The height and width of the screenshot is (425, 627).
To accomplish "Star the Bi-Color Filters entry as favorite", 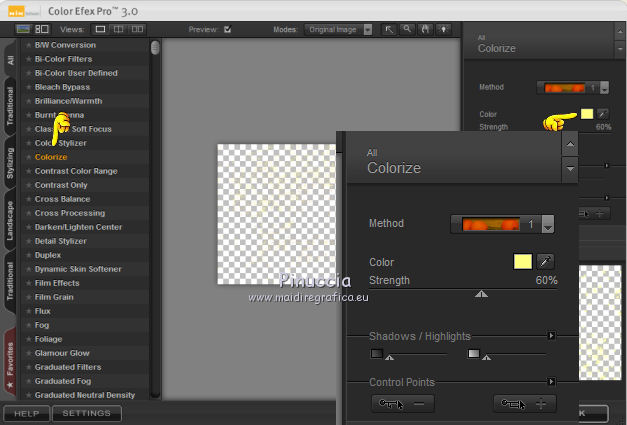I will [28, 59].
